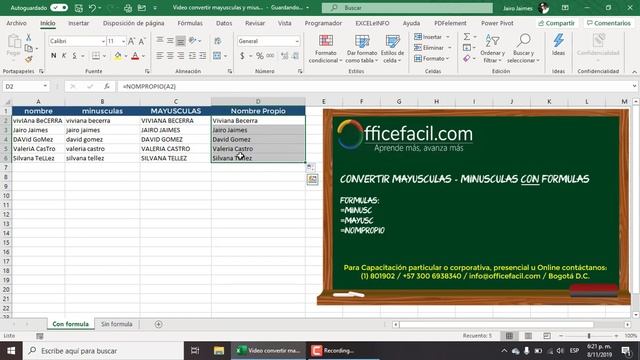Toggle the Autoguardado switch
This screenshot has width=640, height=360.
(x=59, y=8)
